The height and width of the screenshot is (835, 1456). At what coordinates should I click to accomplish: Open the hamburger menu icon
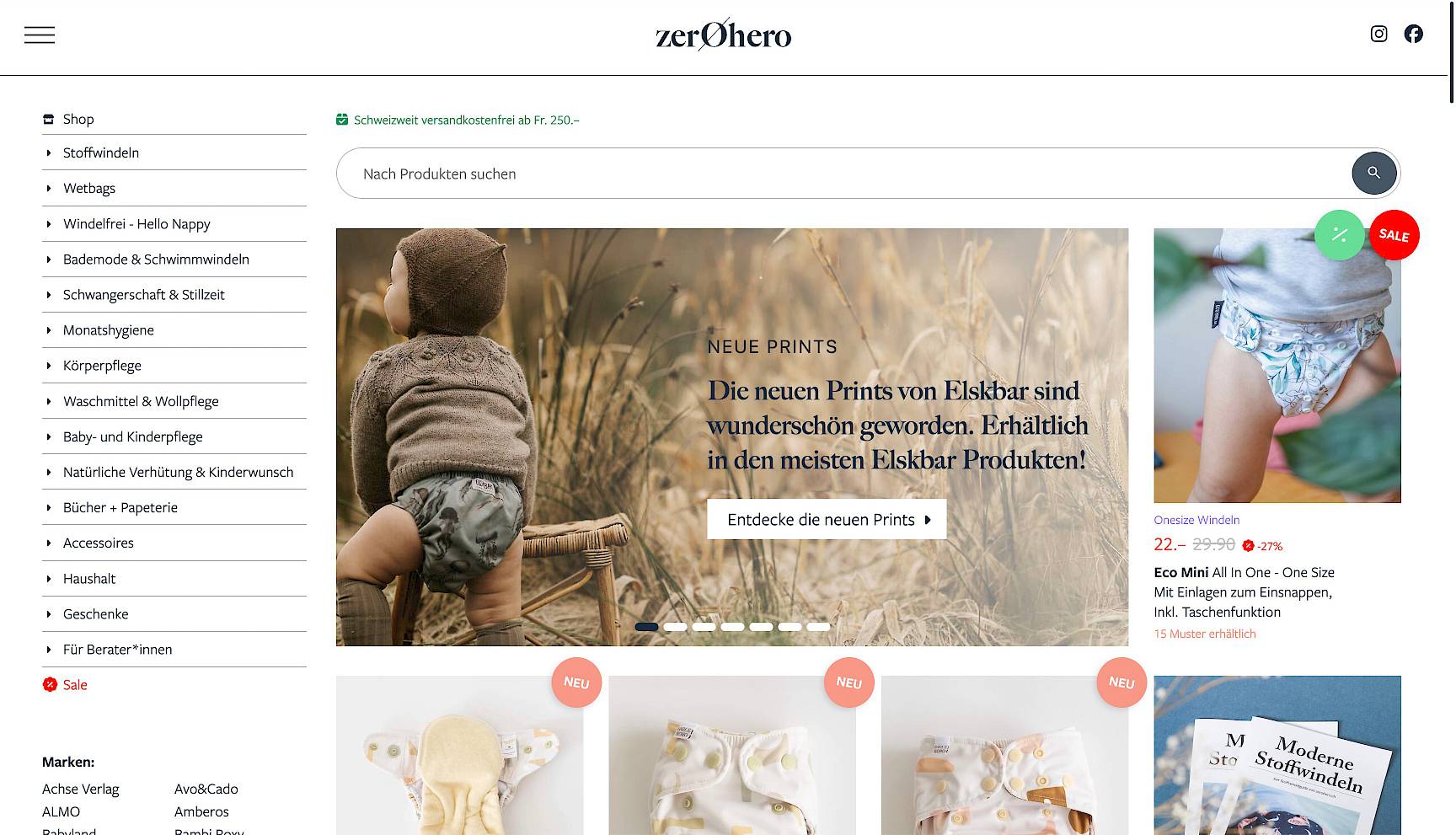(x=40, y=35)
